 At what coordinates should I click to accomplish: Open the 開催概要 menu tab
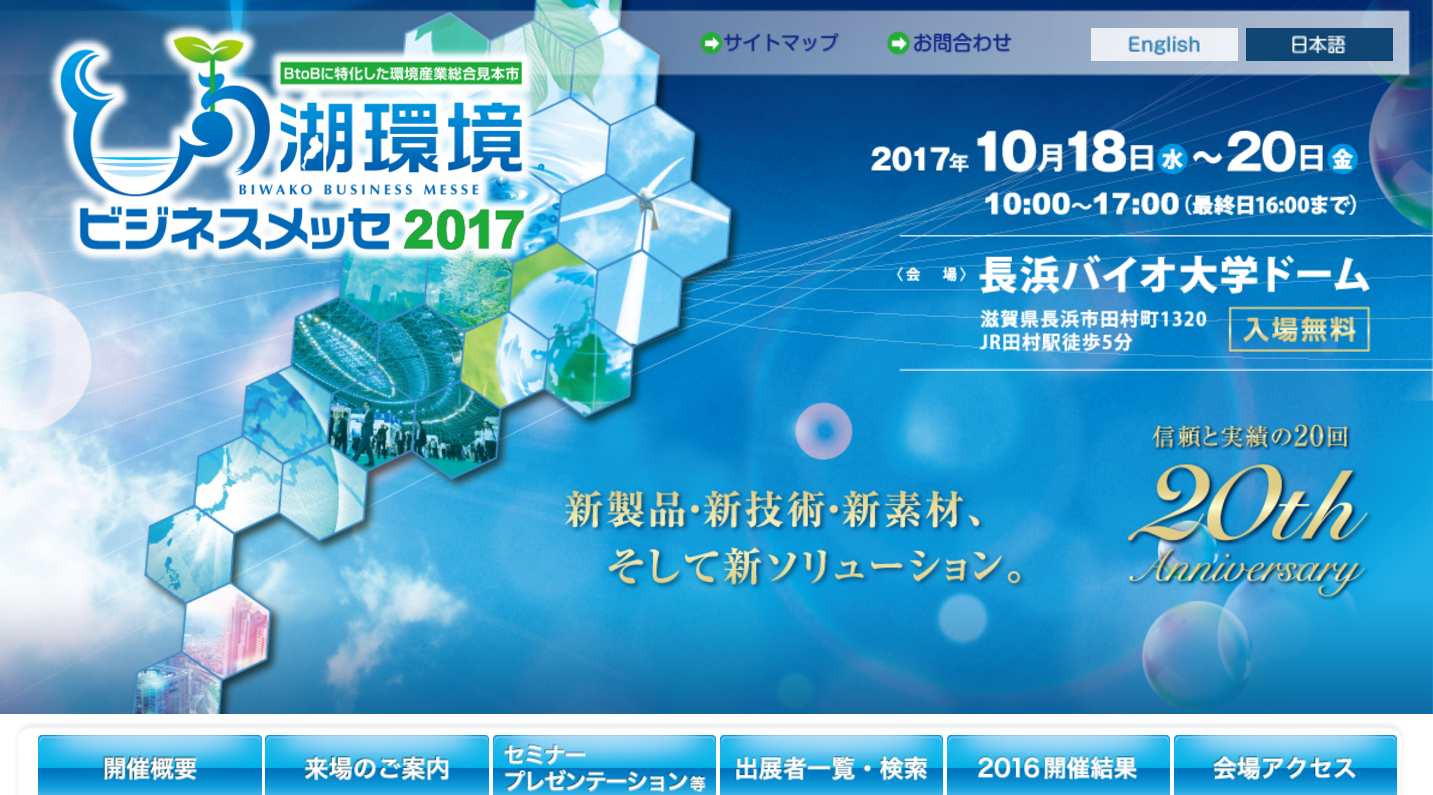(x=150, y=766)
